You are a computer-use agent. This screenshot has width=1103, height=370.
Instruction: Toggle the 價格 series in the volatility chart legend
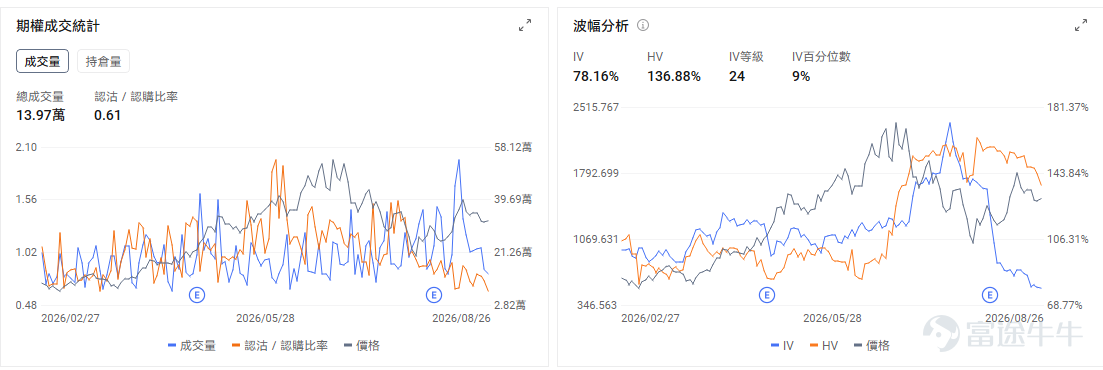pyautogui.click(x=872, y=345)
